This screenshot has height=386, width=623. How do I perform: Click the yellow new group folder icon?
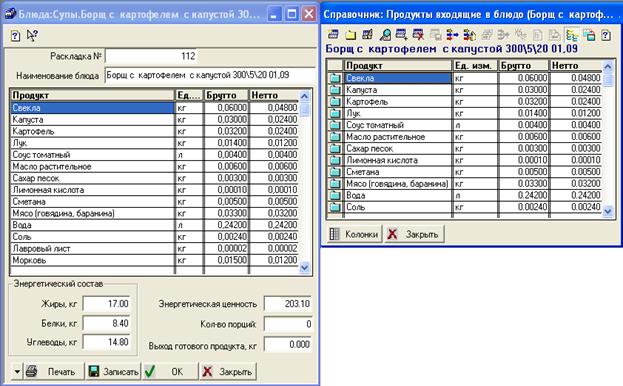click(350, 35)
